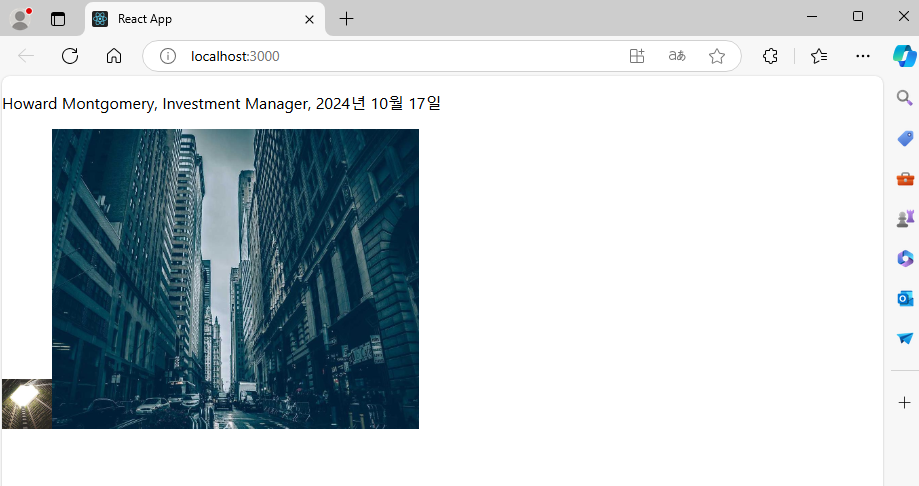Open sidebar Tools briefcase icon
Image resolution: width=919 pixels, height=486 pixels.
click(905, 178)
